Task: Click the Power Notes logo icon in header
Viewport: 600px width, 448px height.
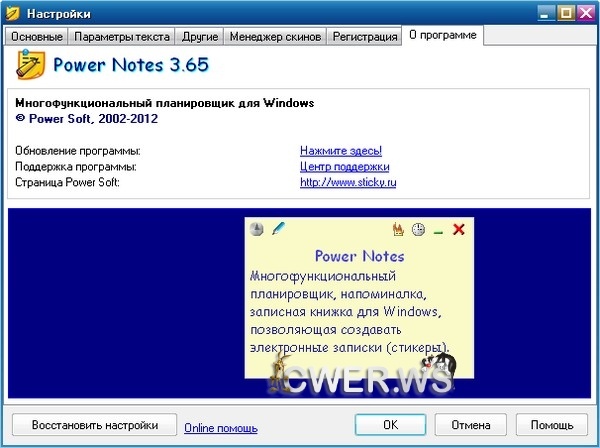Action: [31, 66]
